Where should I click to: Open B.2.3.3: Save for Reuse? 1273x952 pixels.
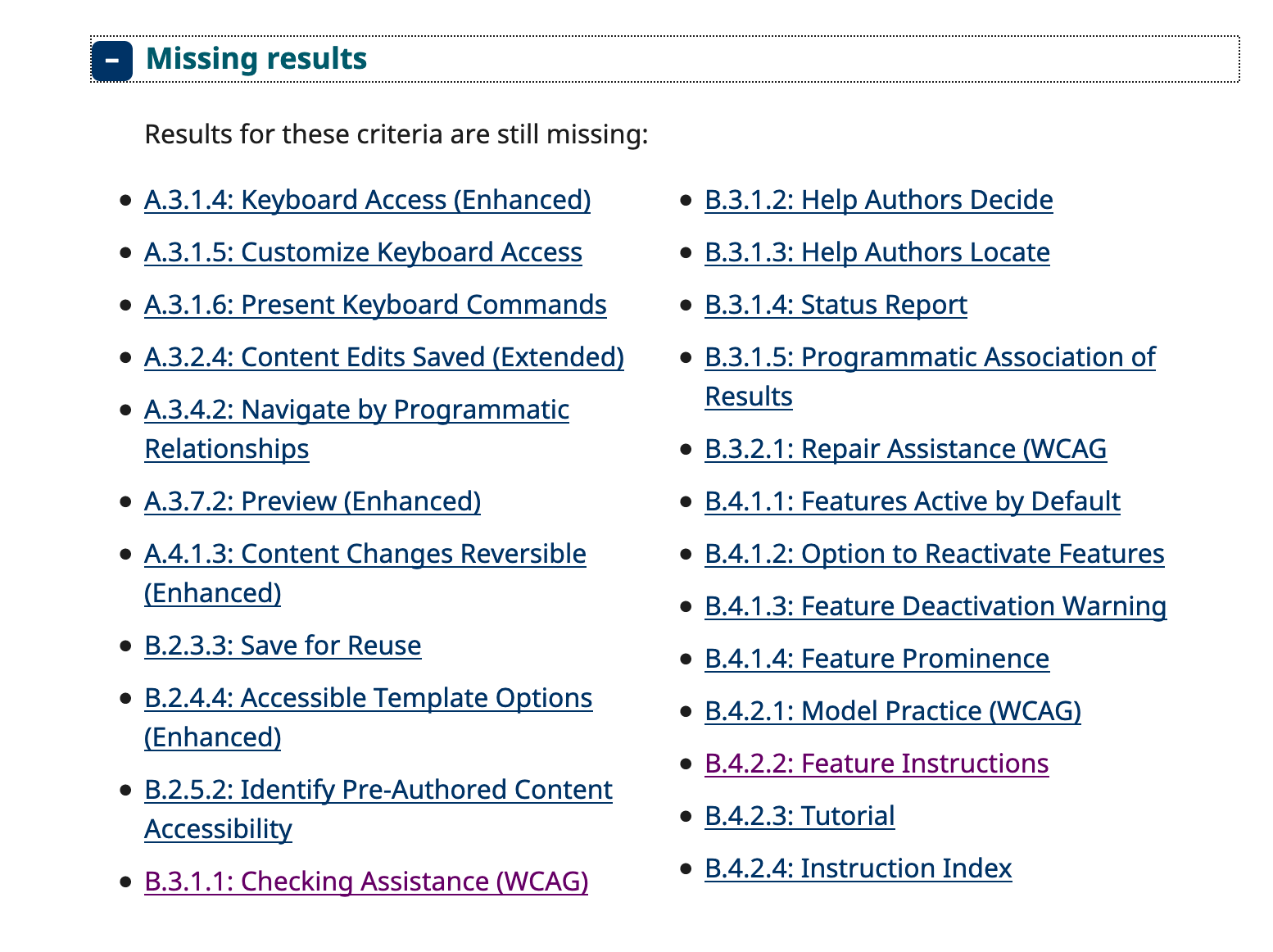pyautogui.click(x=283, y=645)
